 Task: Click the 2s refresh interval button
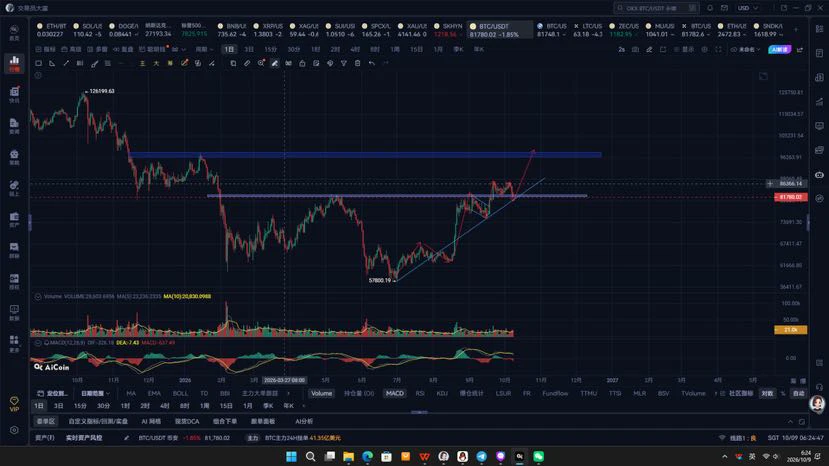click(x=622, y=49)
